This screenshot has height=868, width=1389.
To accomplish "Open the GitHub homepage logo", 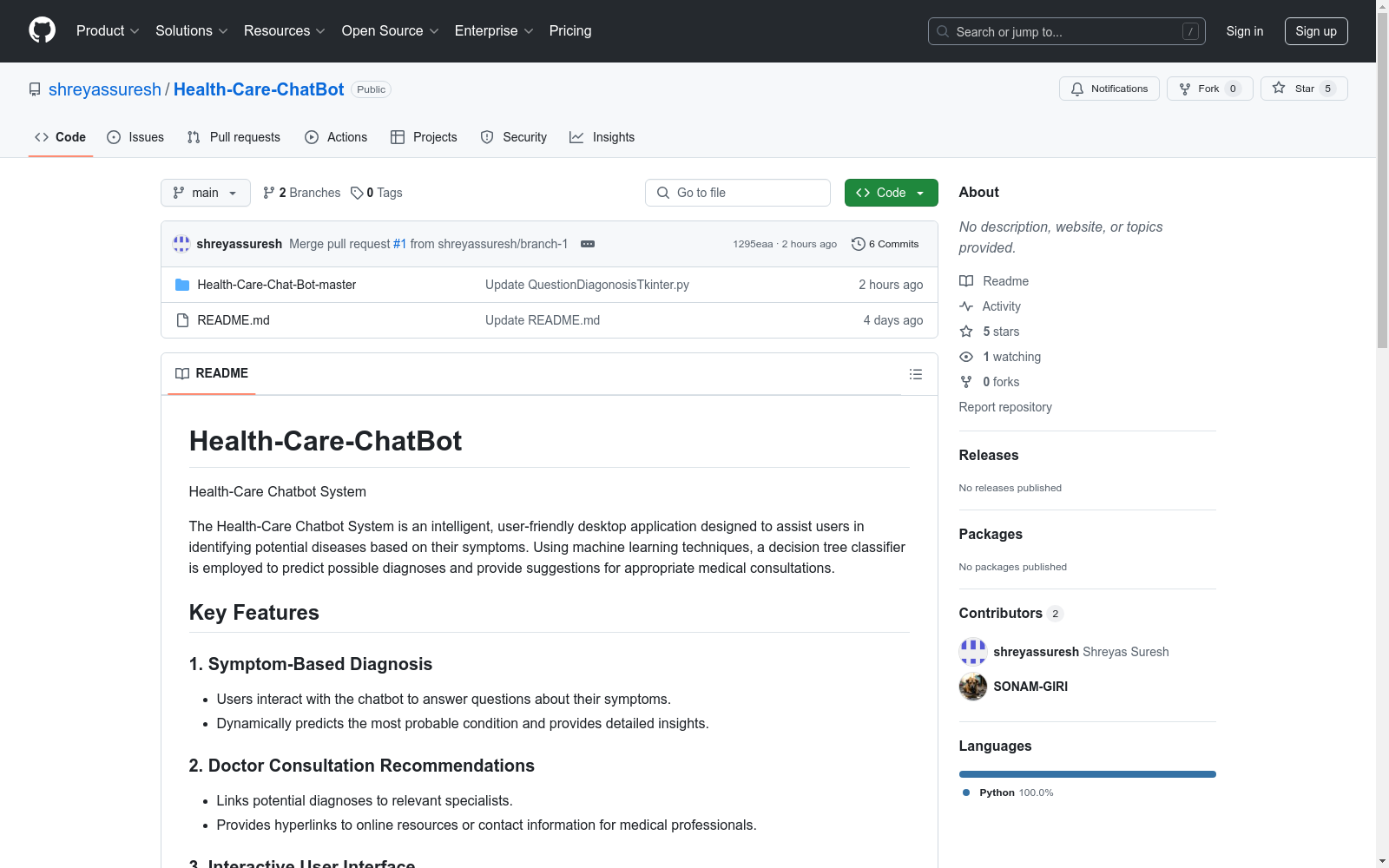I will [x=42, y=30].
